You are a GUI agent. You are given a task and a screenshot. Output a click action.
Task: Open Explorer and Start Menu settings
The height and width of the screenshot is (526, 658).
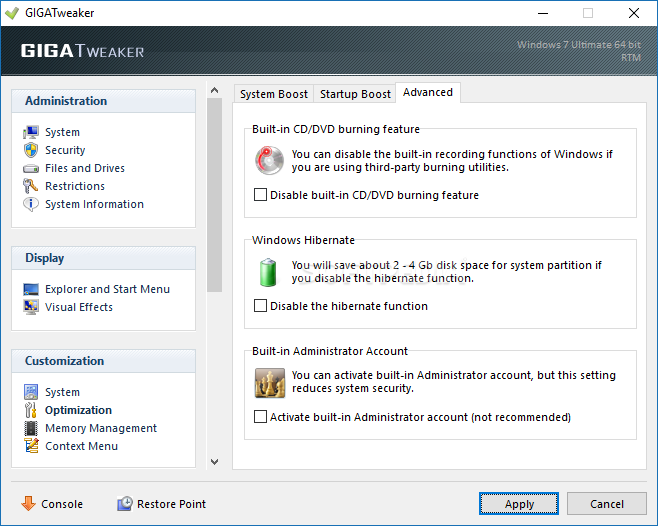point(107,289)
